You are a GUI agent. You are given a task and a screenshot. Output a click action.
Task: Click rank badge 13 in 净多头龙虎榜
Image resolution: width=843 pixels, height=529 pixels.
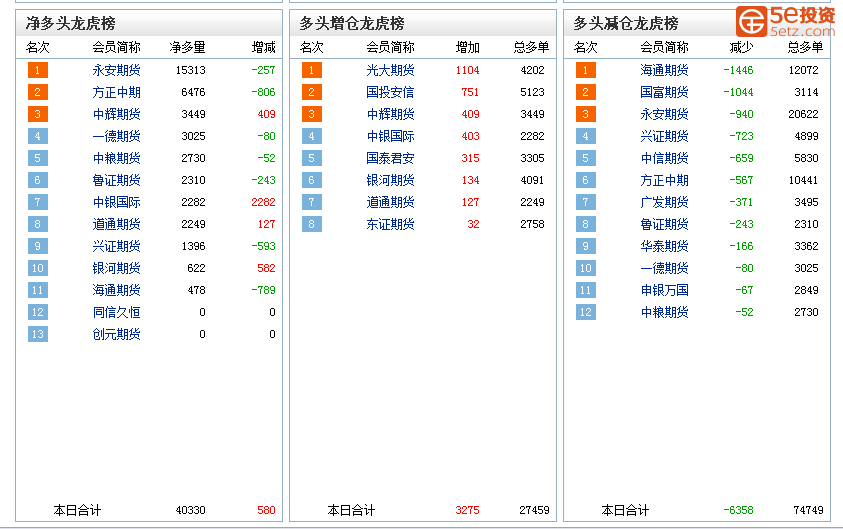click(38, 334)
